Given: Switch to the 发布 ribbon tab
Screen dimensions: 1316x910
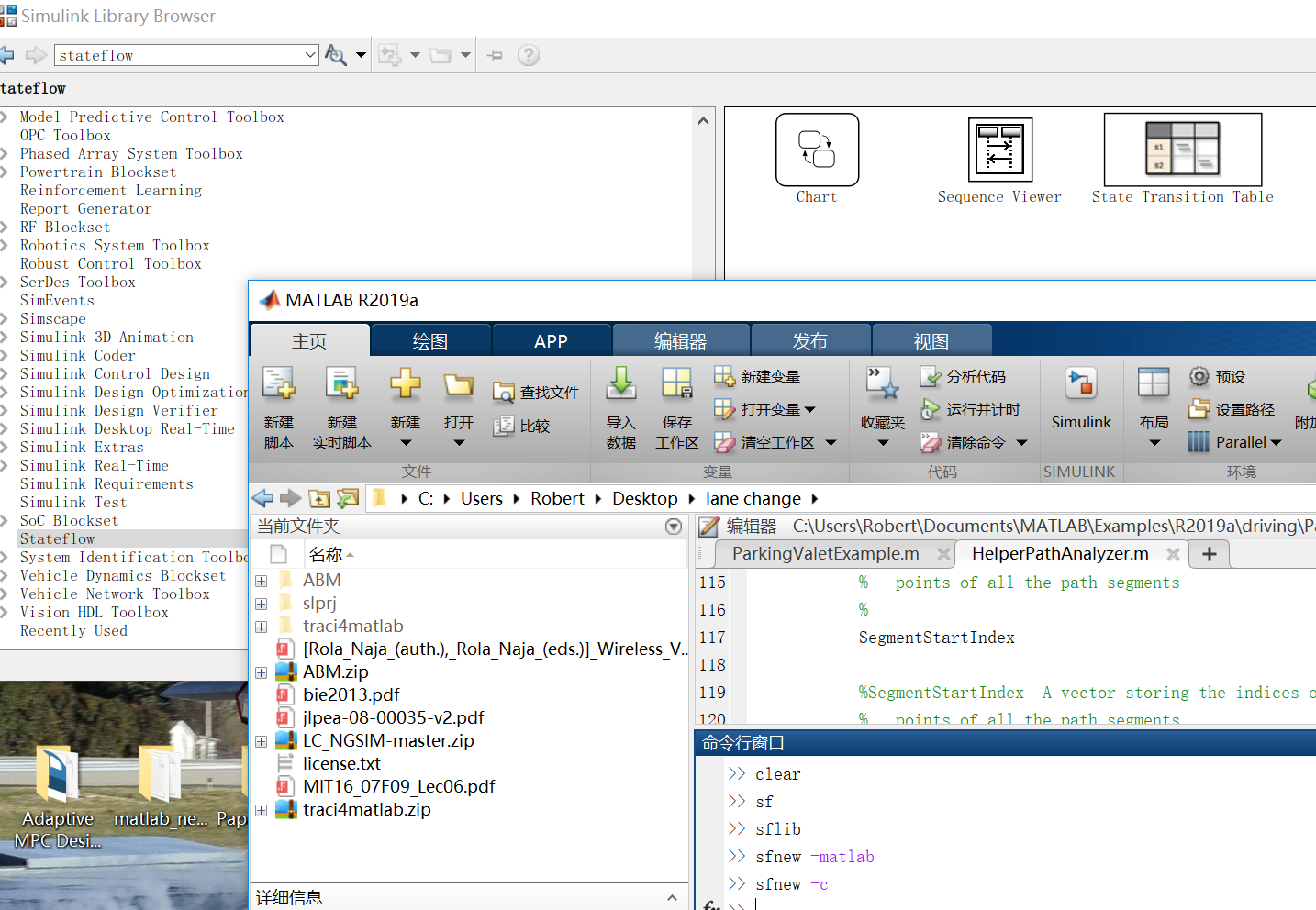Looking at the screenshot, I should pos(809,341).
